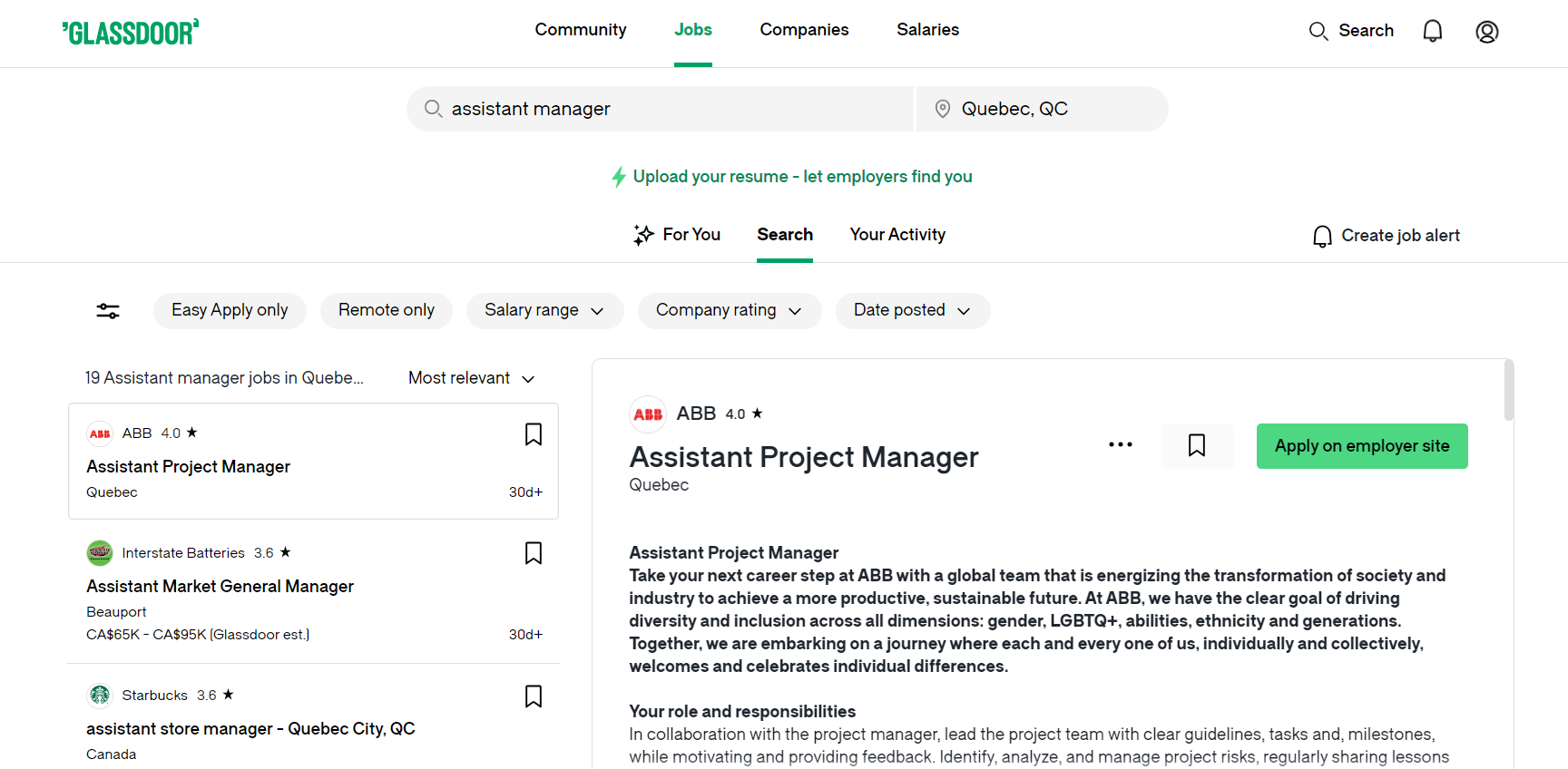Image resolution: width=1568 pixels, height=769 pixels.
Task: Click Apply on employer site button
Action: 1362,446
